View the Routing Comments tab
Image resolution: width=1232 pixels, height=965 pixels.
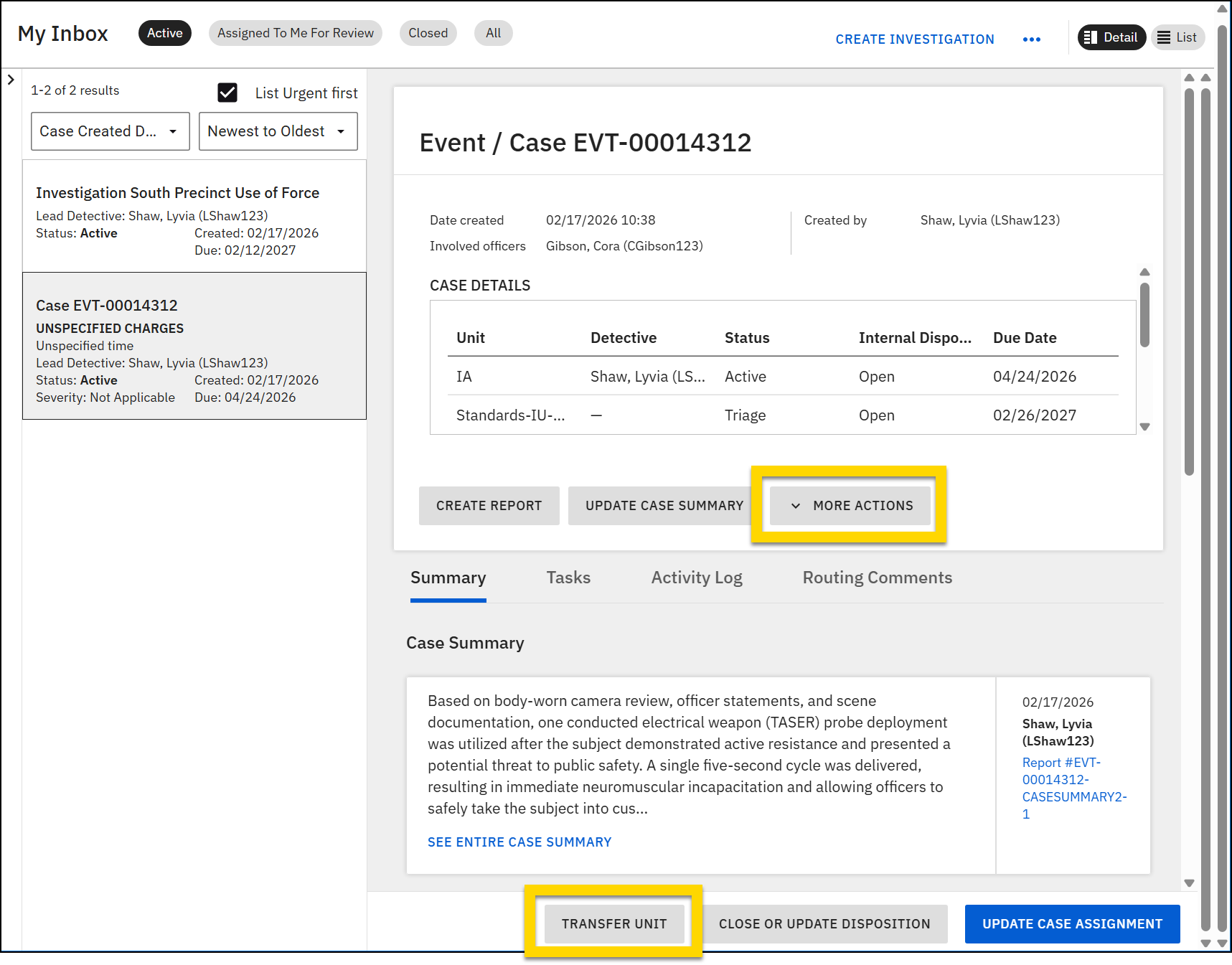tap(877, 578)
